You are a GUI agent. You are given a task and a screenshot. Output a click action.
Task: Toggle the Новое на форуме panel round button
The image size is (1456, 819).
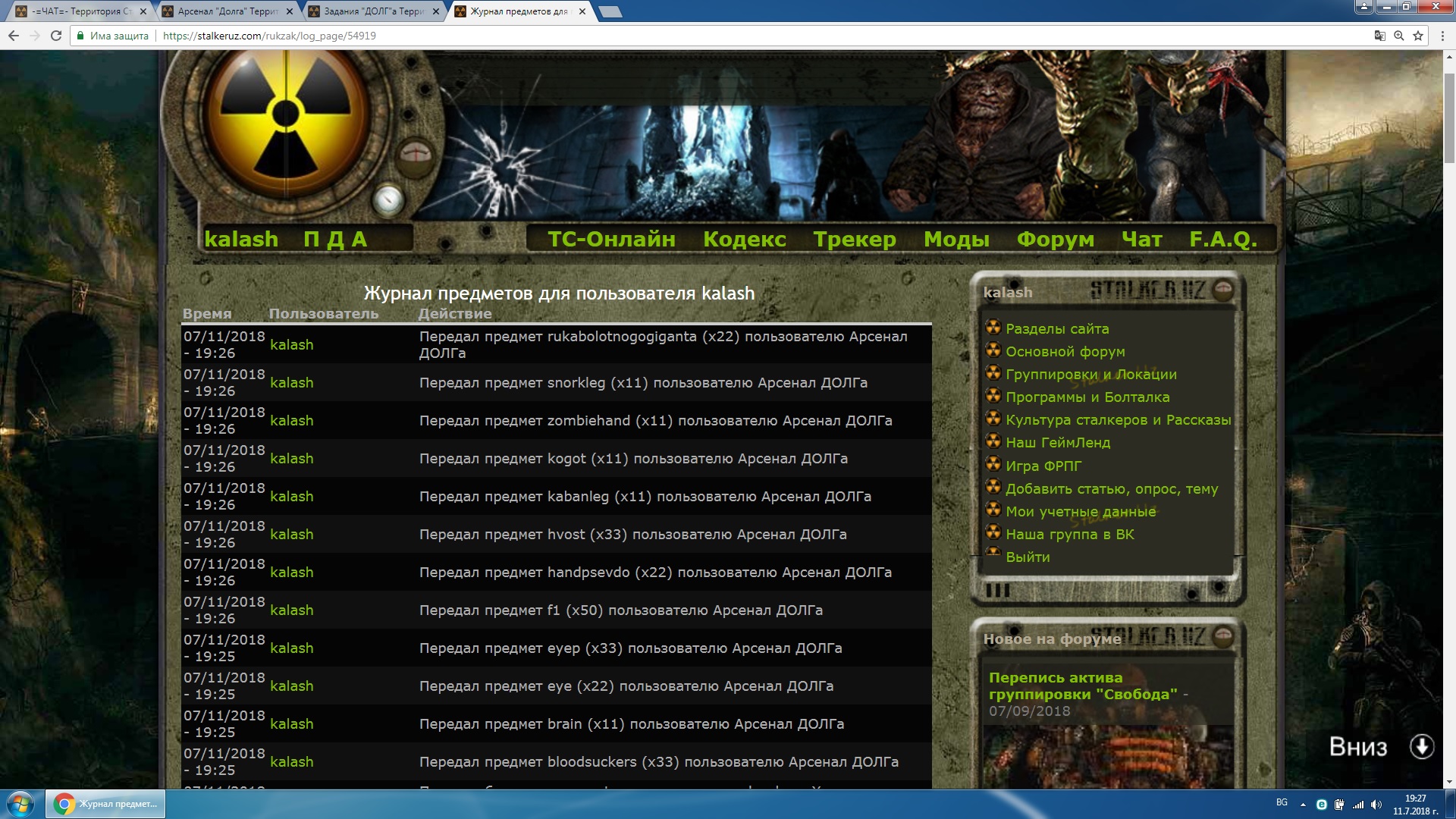(1222, 636)
